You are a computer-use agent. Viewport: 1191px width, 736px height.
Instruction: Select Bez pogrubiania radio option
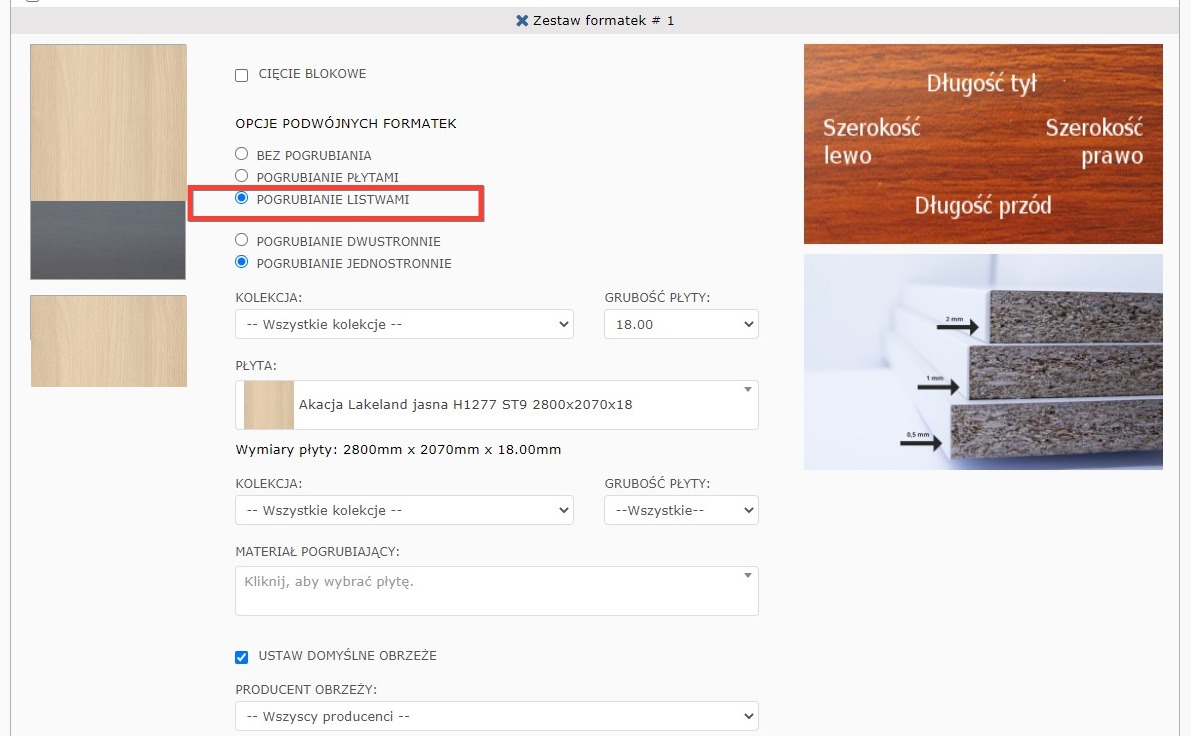tap(241, 155)
